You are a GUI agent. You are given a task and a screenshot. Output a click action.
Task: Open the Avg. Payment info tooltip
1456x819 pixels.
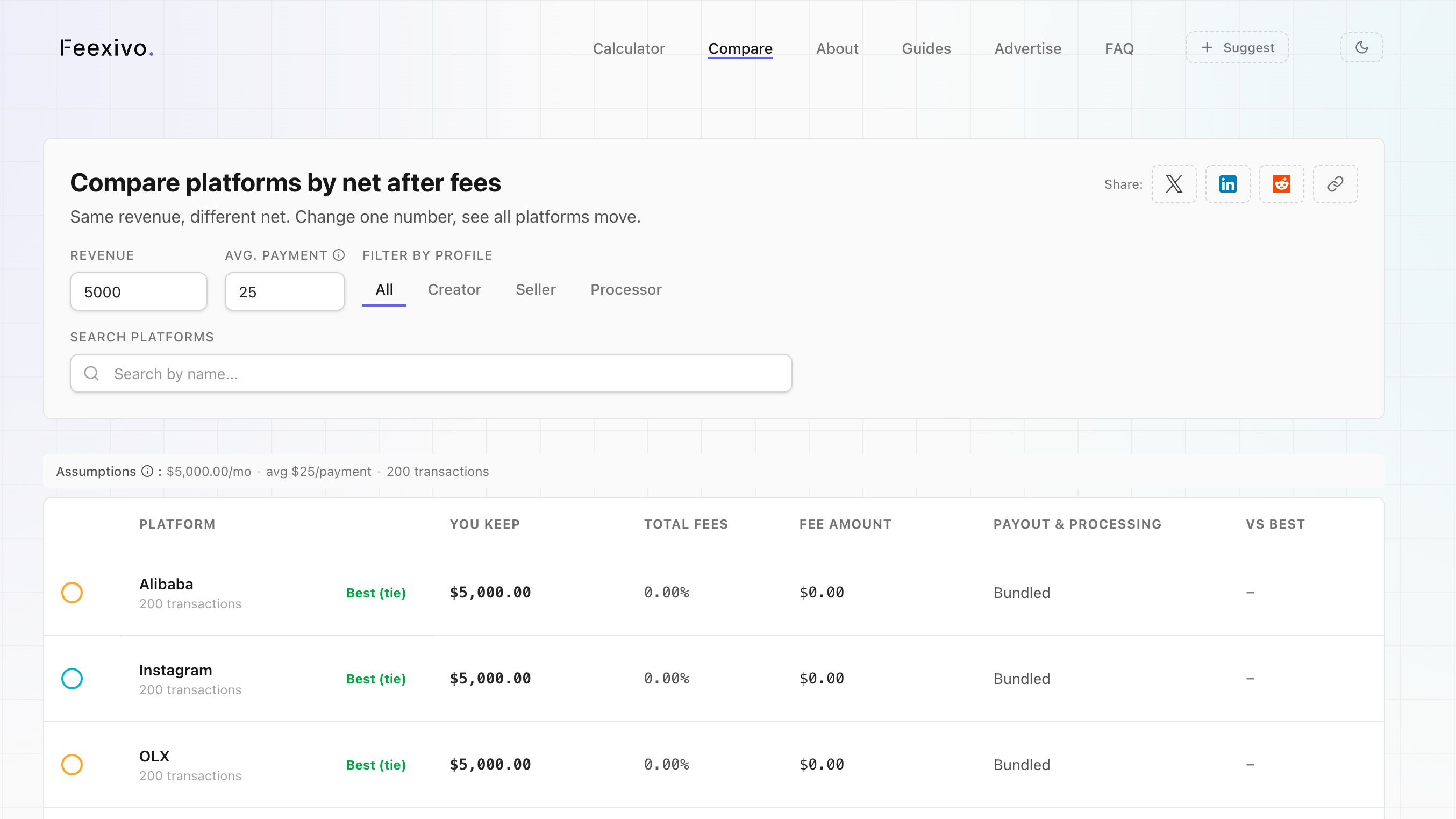338,255
